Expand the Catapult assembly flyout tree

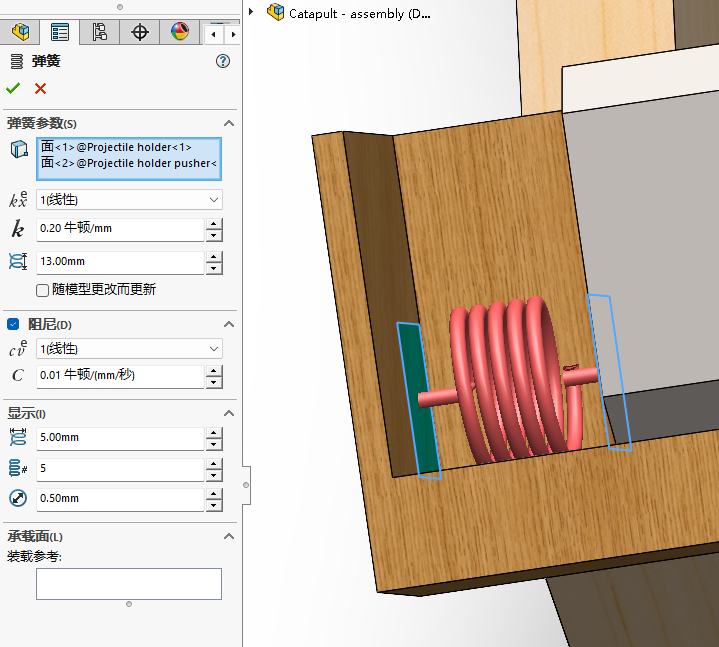[252, 13]
